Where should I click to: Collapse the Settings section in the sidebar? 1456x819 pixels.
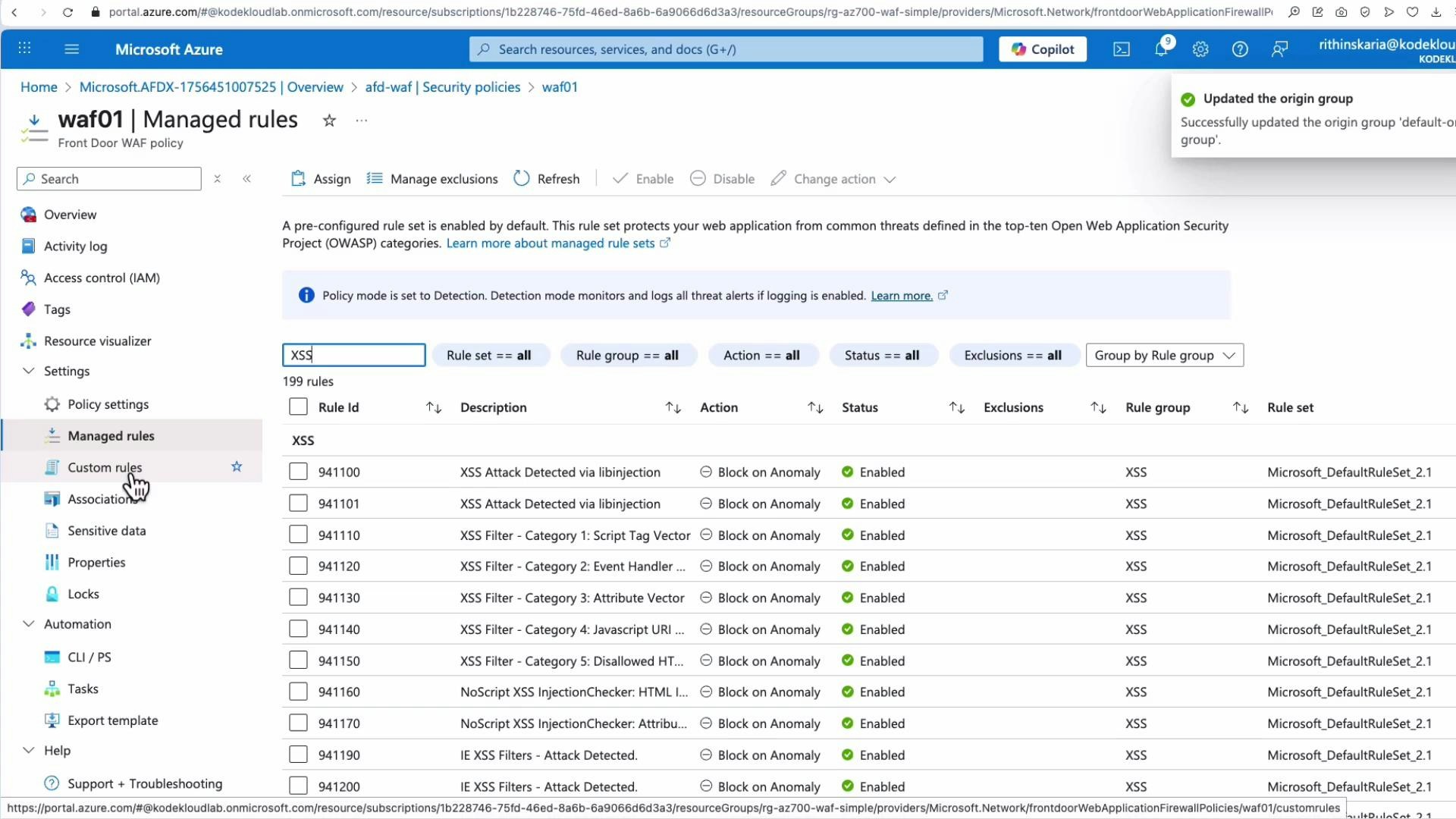28,371
